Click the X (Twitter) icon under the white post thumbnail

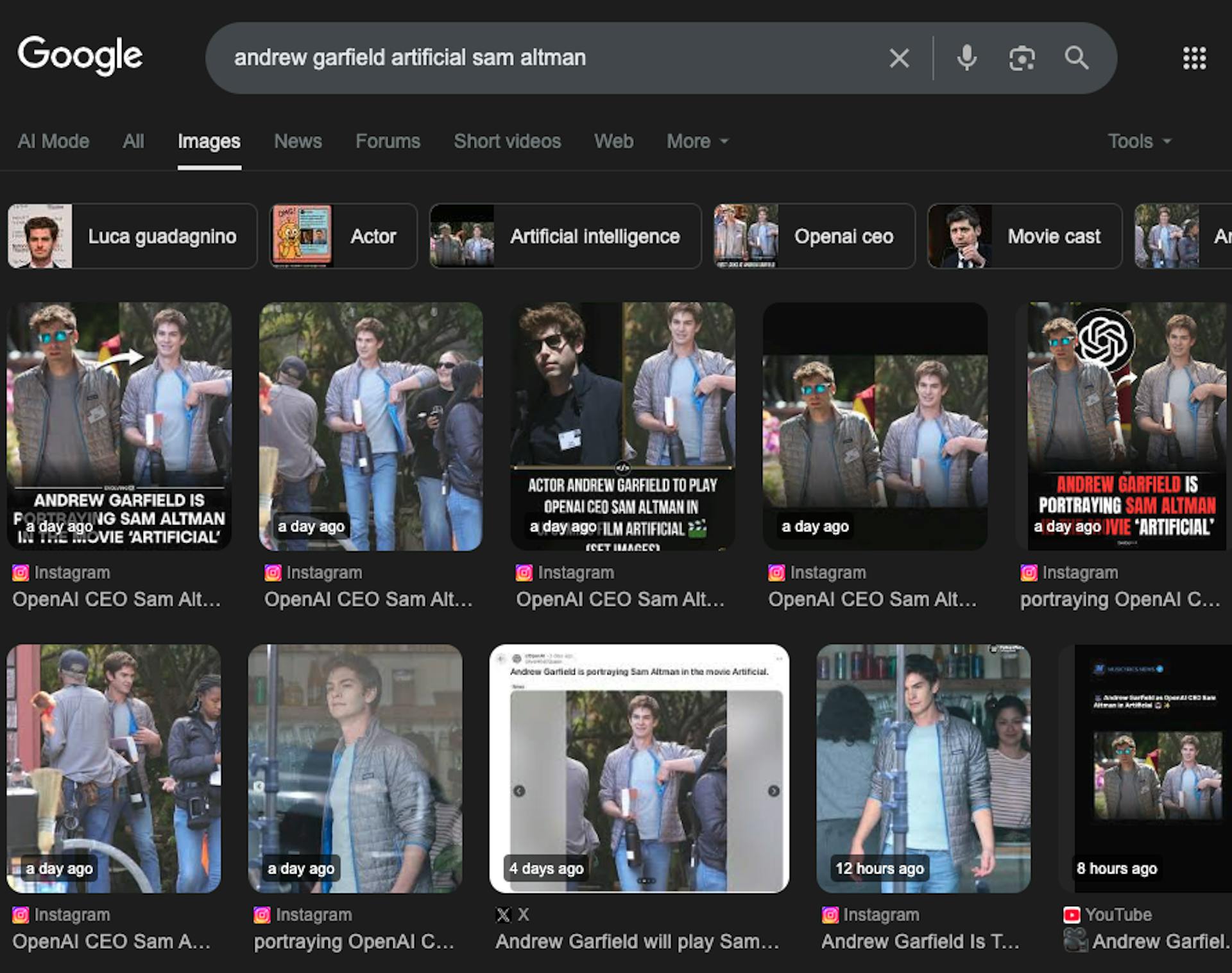point(504,915)
